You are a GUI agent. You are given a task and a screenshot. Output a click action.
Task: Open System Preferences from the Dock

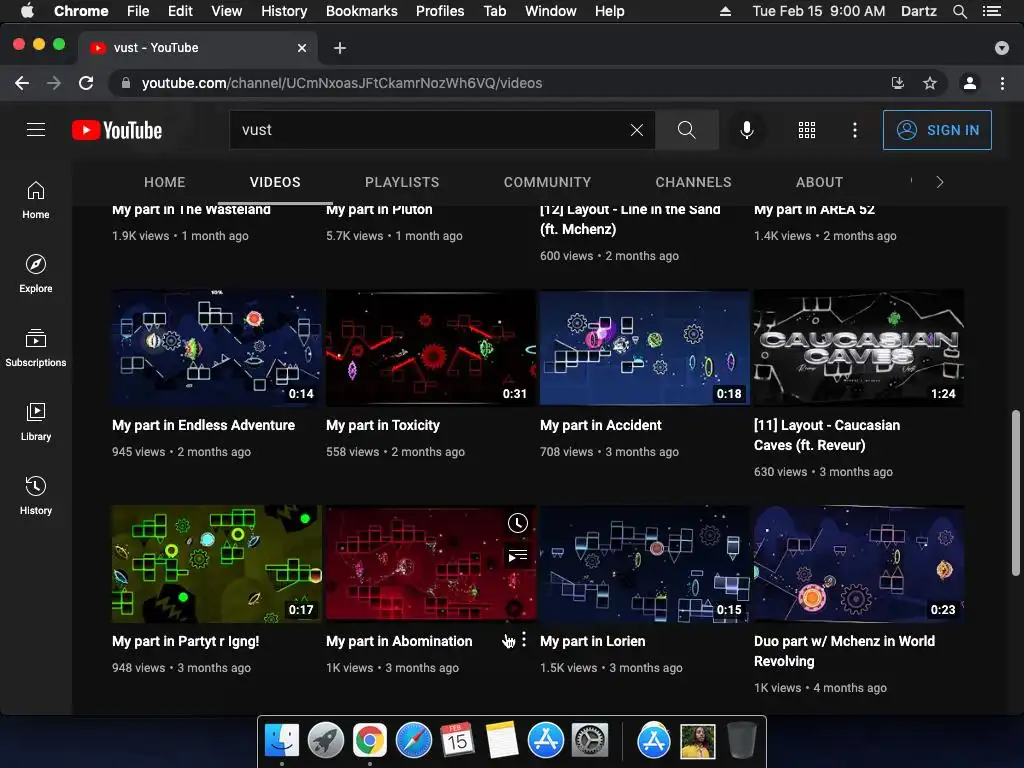click(590, 741)
